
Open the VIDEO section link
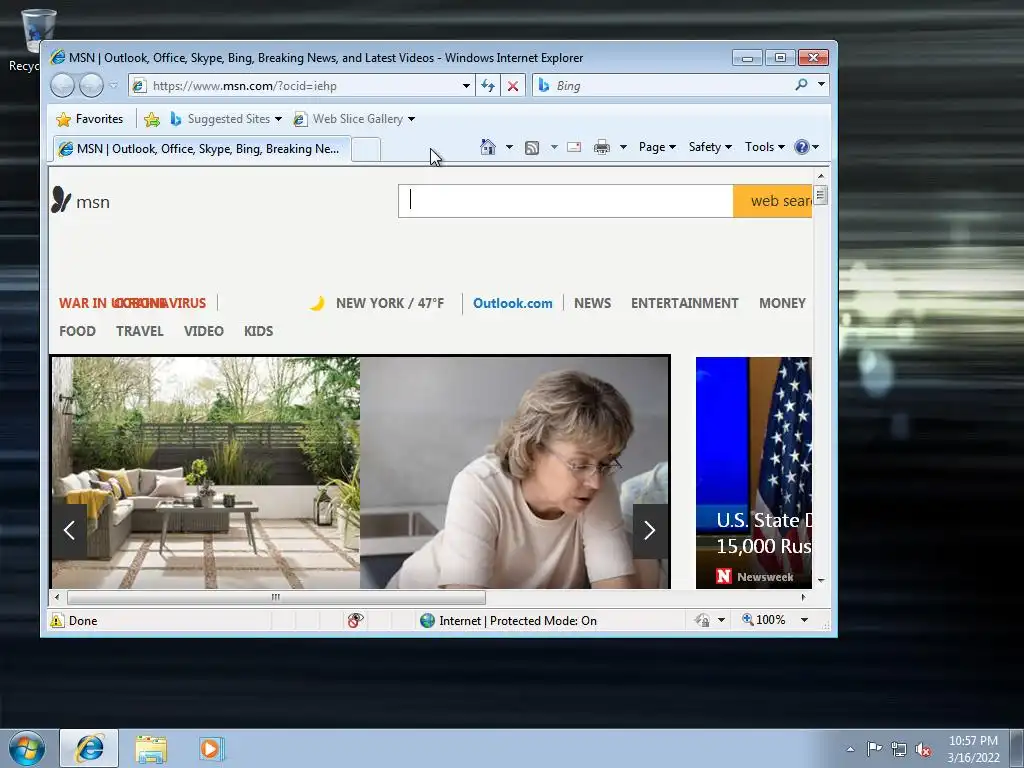(204, 331)
